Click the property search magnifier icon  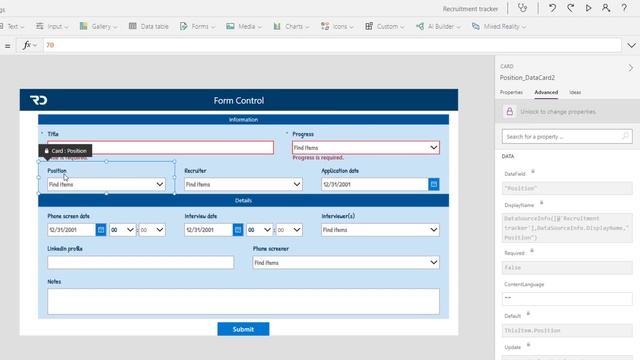point(625,136)
